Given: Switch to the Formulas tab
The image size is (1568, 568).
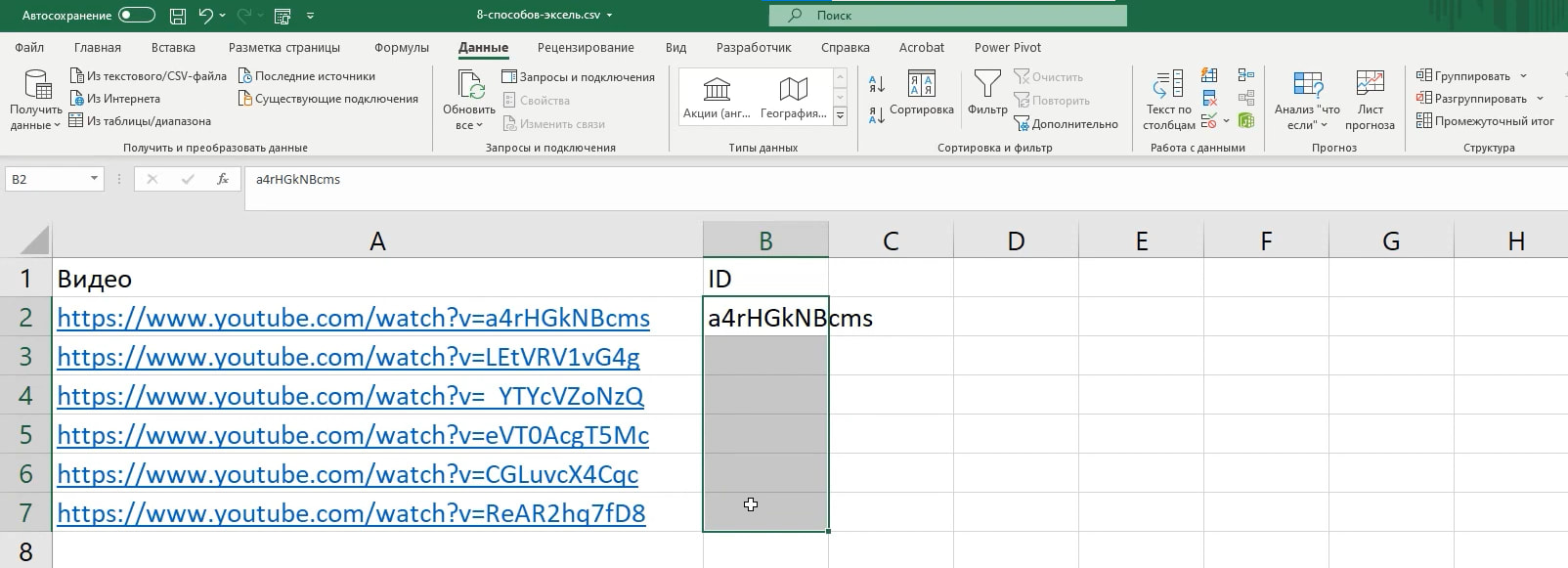Looking at the screenshot, I should [401, 47].
